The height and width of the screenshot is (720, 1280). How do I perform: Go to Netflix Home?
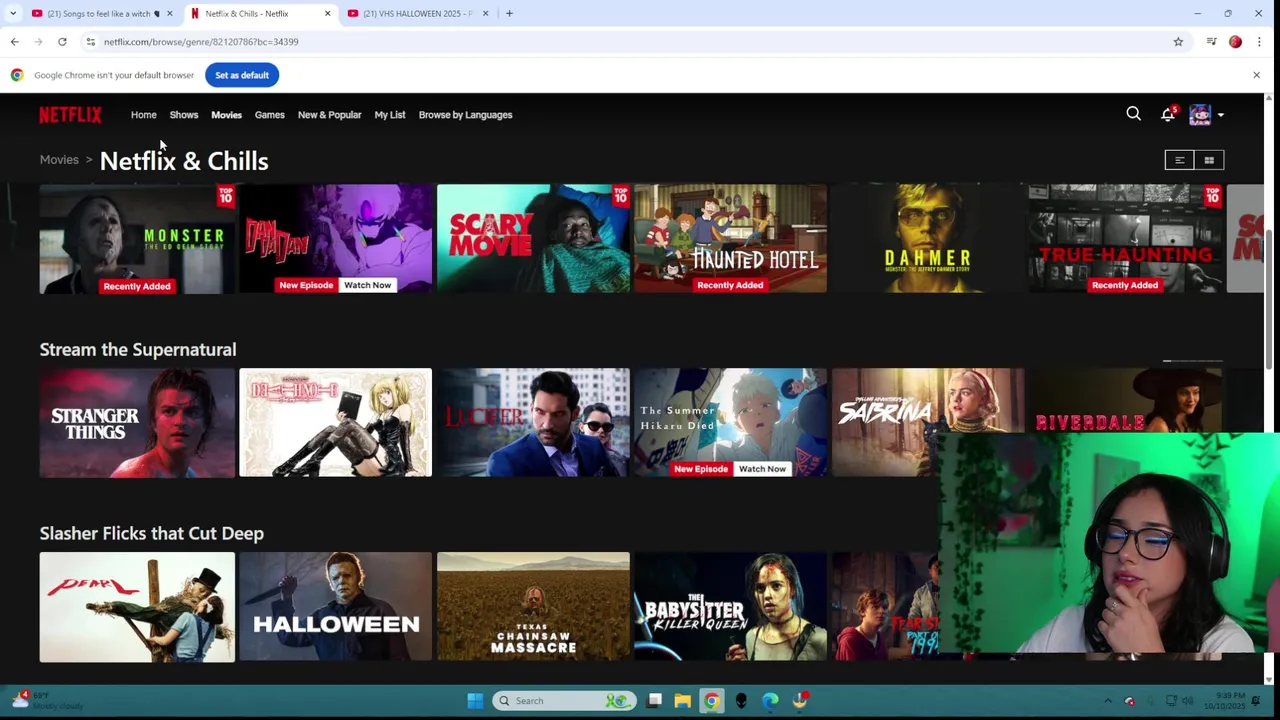(143, 115)
